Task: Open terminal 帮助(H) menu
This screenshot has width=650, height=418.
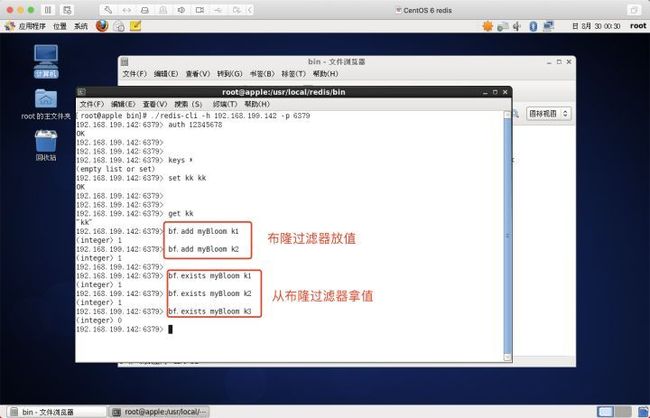Action: (257, 104)
